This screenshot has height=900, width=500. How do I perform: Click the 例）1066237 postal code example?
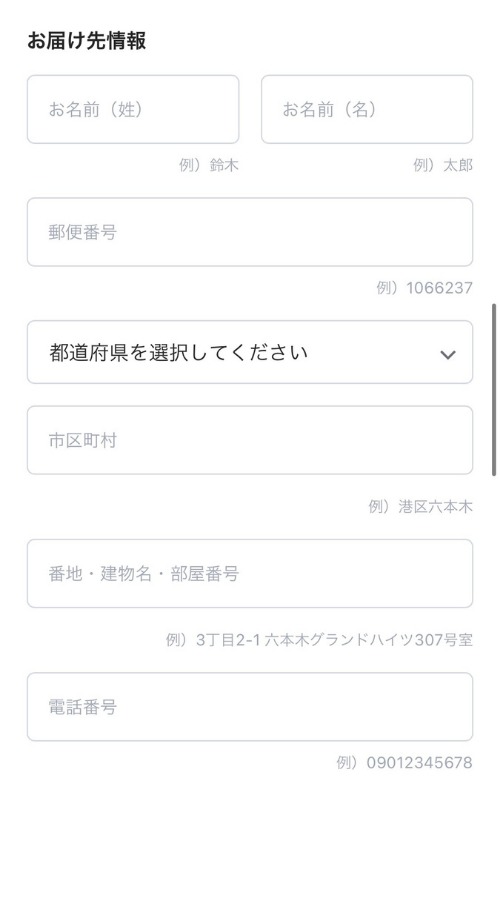point(424,288)
